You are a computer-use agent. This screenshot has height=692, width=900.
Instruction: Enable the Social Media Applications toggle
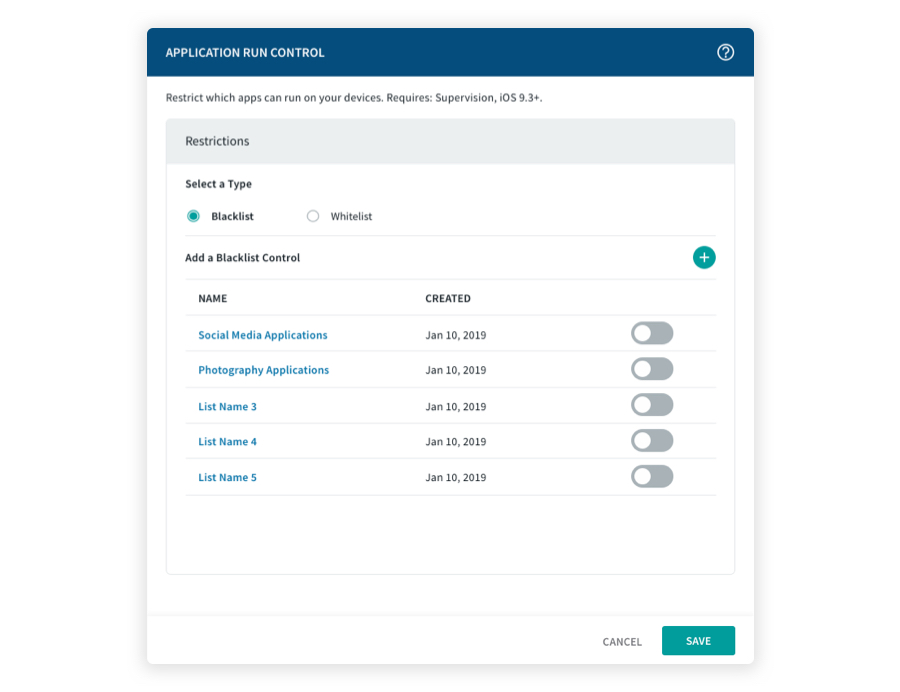[x=652, y=334]
